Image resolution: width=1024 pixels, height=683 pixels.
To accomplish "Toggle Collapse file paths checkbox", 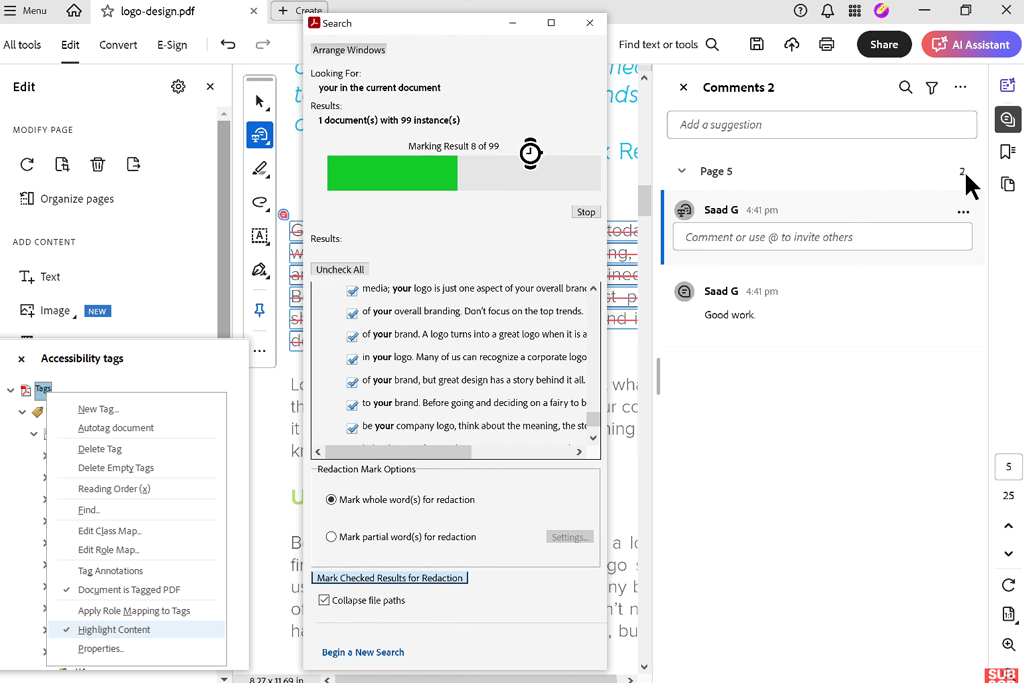I will click(x=324, y=599).
